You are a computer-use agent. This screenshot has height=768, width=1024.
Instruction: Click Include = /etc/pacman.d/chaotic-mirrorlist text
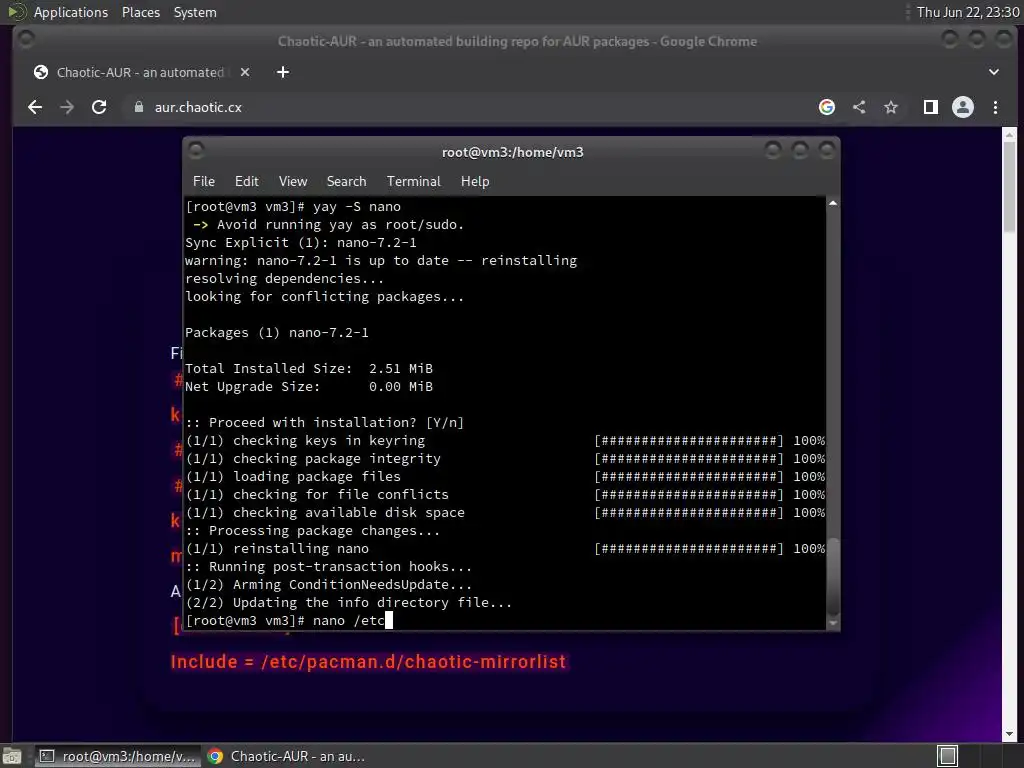click(368, 662)
